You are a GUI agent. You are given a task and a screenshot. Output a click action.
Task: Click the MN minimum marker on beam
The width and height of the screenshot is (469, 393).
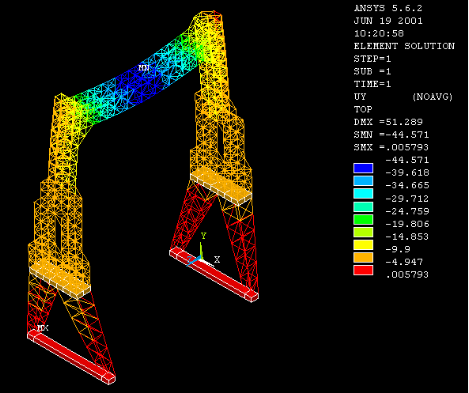point(144,68)
